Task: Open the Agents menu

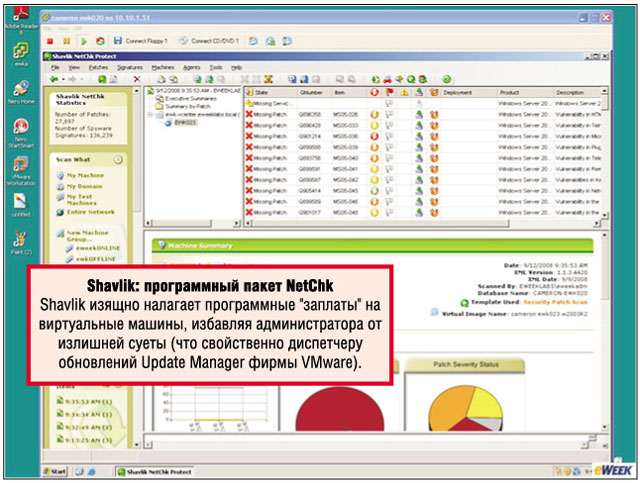Action: [192, 67]
